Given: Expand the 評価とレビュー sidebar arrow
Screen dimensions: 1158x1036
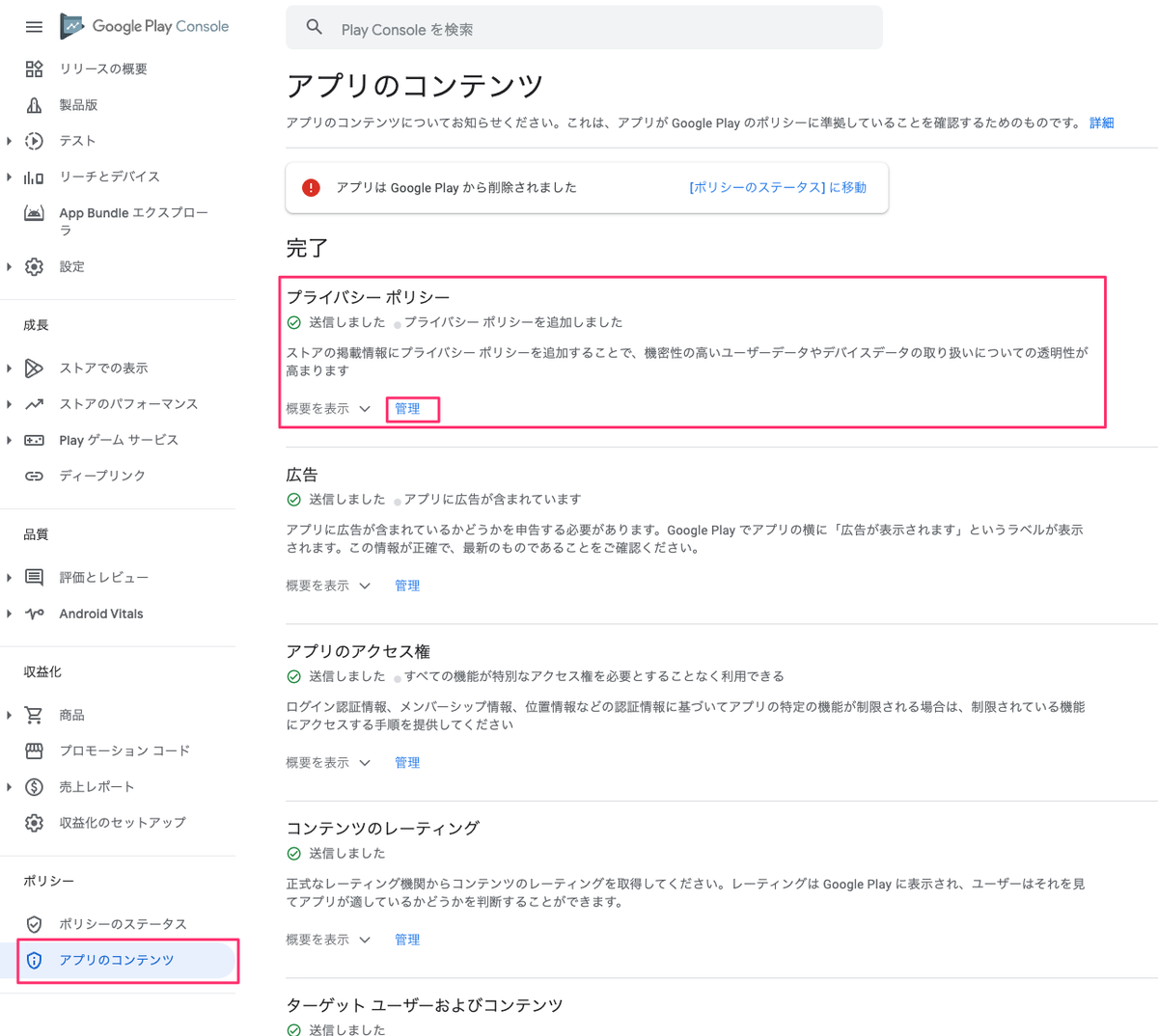Looking at the screenshot, I should coord(9,577).
